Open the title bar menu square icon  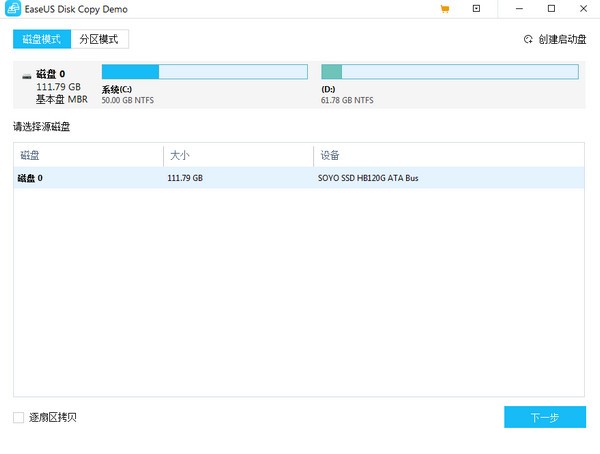(x=476, y=8)
